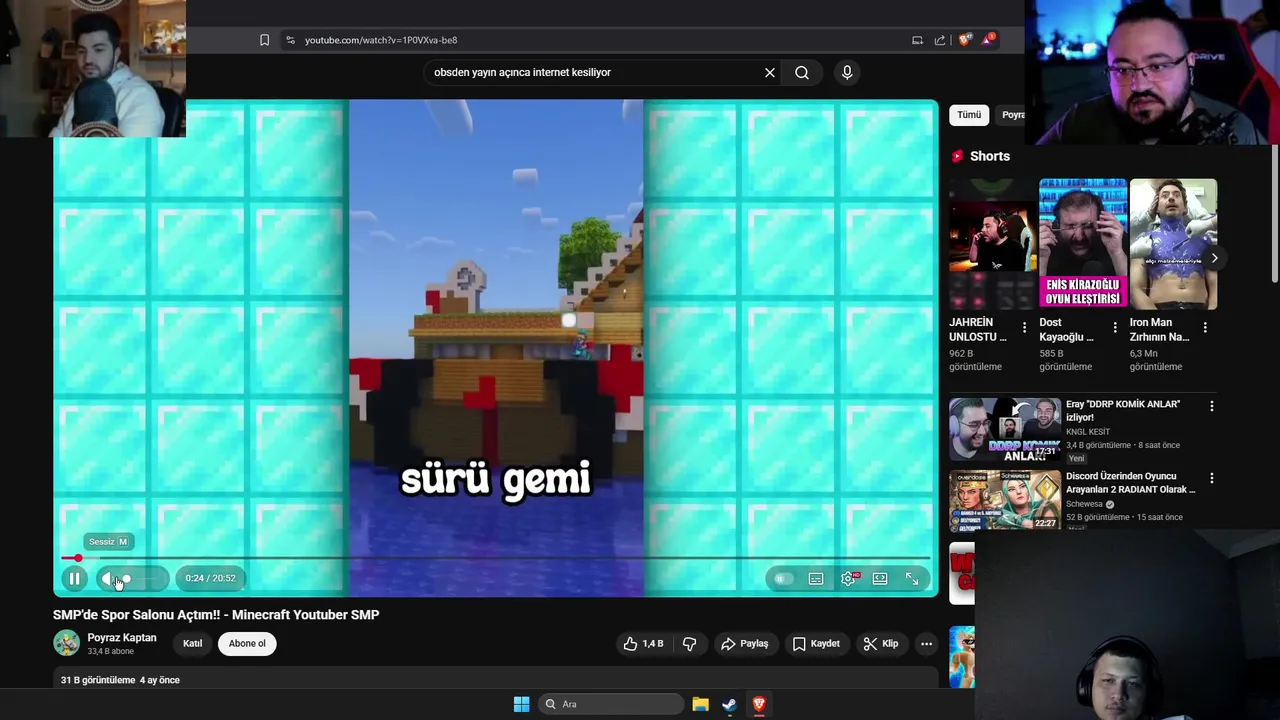Screen dimensions: 1280x720
Task: Open the Paylaş share button
Action: [x=745, y=644]
